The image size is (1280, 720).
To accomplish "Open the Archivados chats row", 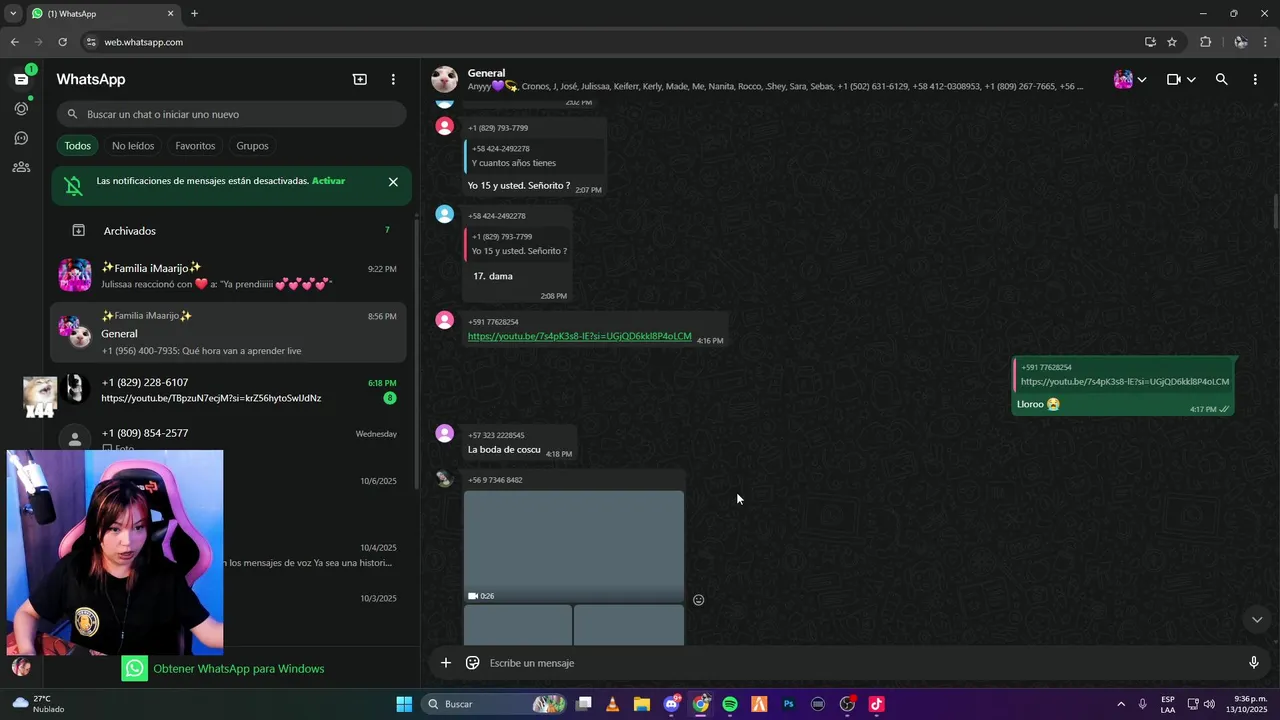I will click(231, 231).
